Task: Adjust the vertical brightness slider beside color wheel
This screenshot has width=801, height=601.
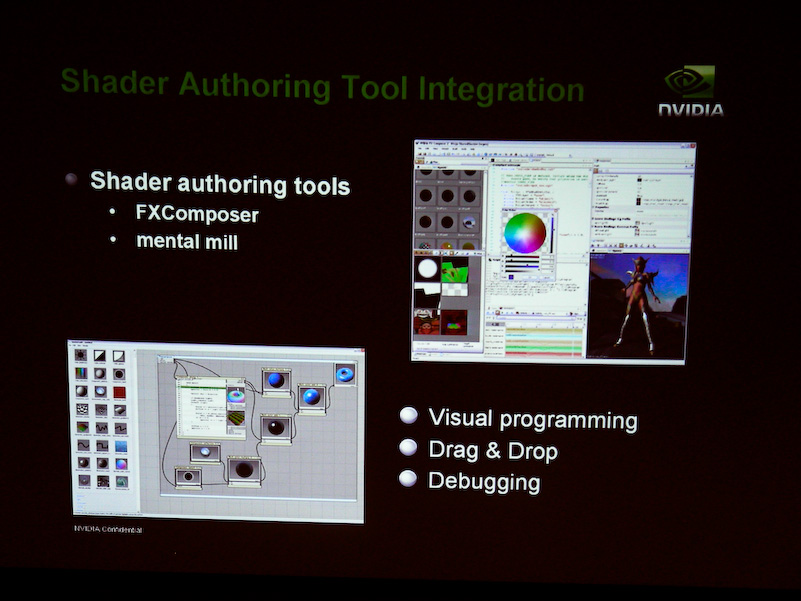Action: pyautogui.click(x=551, y=234)
